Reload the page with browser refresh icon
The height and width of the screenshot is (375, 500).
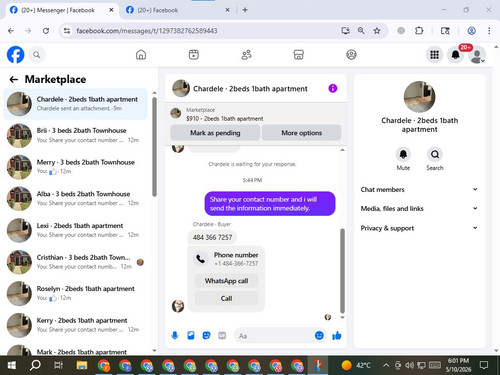tap(46, 31)
